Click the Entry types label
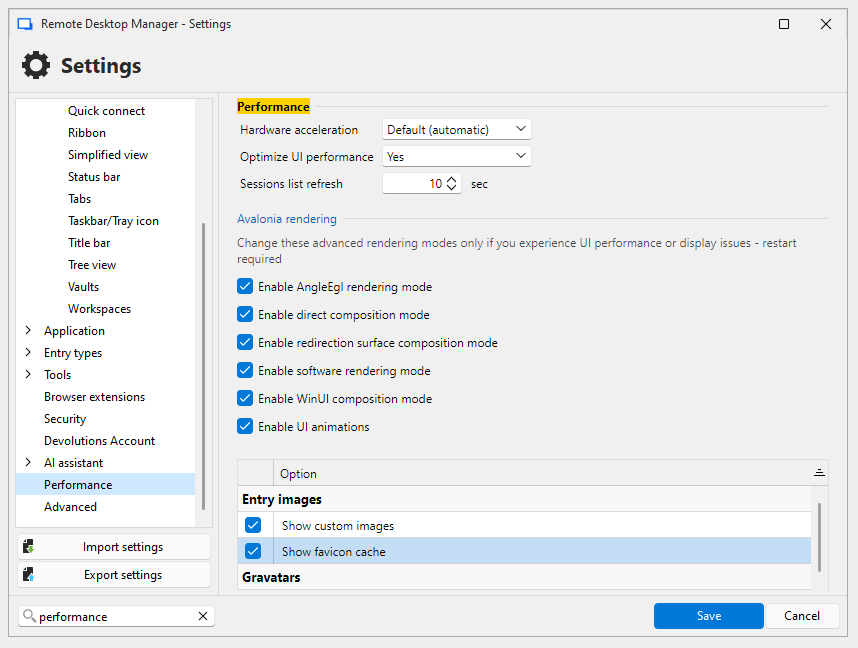 click(x=73, y=352)
